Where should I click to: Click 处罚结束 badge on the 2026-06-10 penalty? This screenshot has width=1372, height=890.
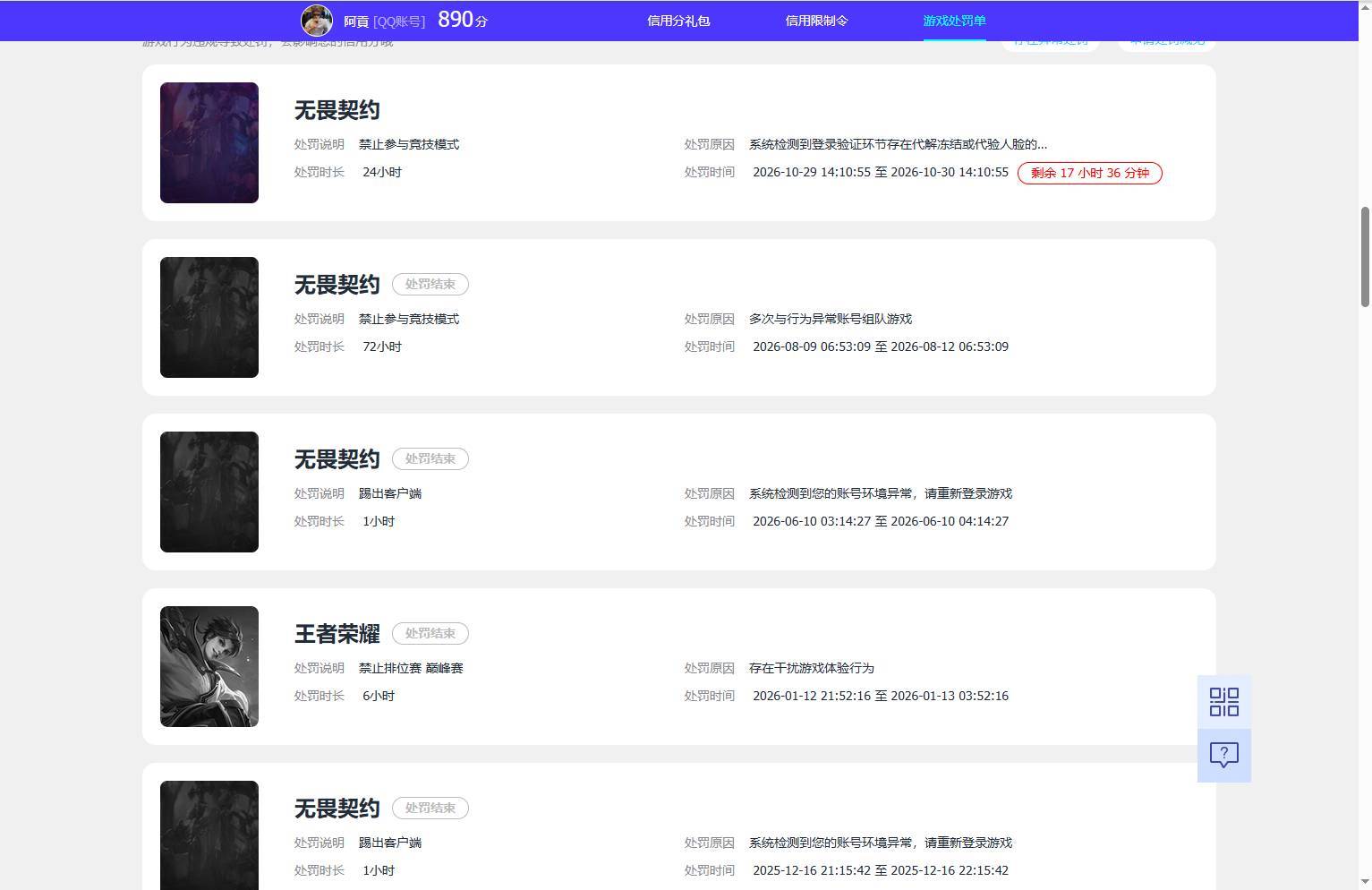(x=430, y=458)
